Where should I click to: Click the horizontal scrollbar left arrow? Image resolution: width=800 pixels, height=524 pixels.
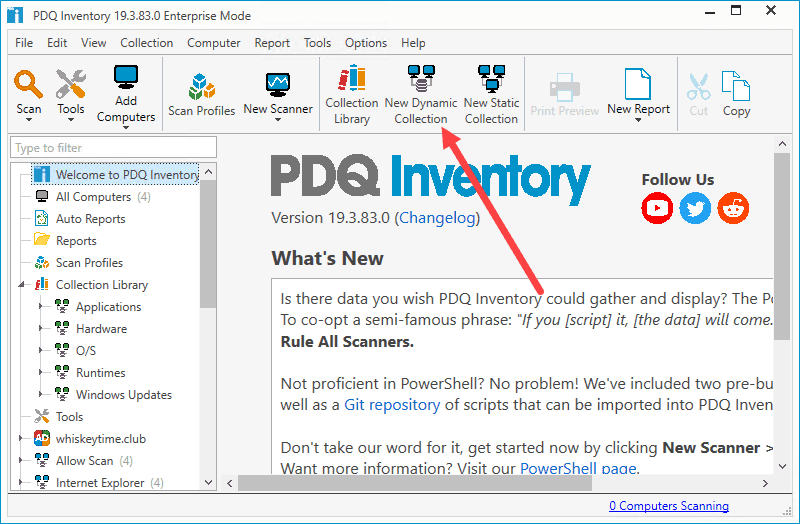(230, 483)
